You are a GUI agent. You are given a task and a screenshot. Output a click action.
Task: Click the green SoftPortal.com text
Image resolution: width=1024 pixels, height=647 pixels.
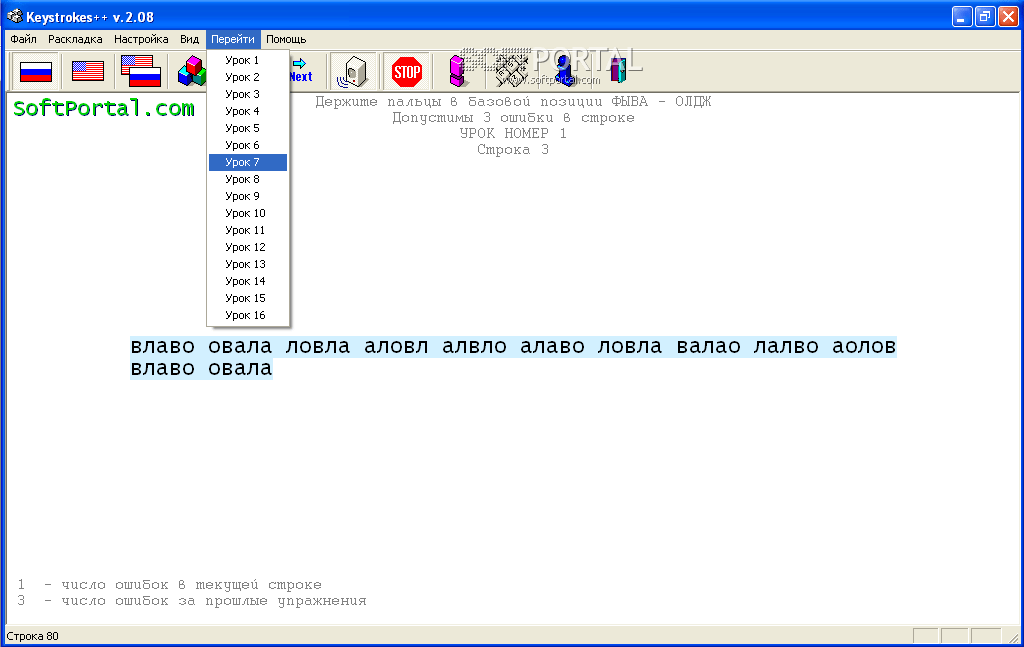[x=104, y=108]
